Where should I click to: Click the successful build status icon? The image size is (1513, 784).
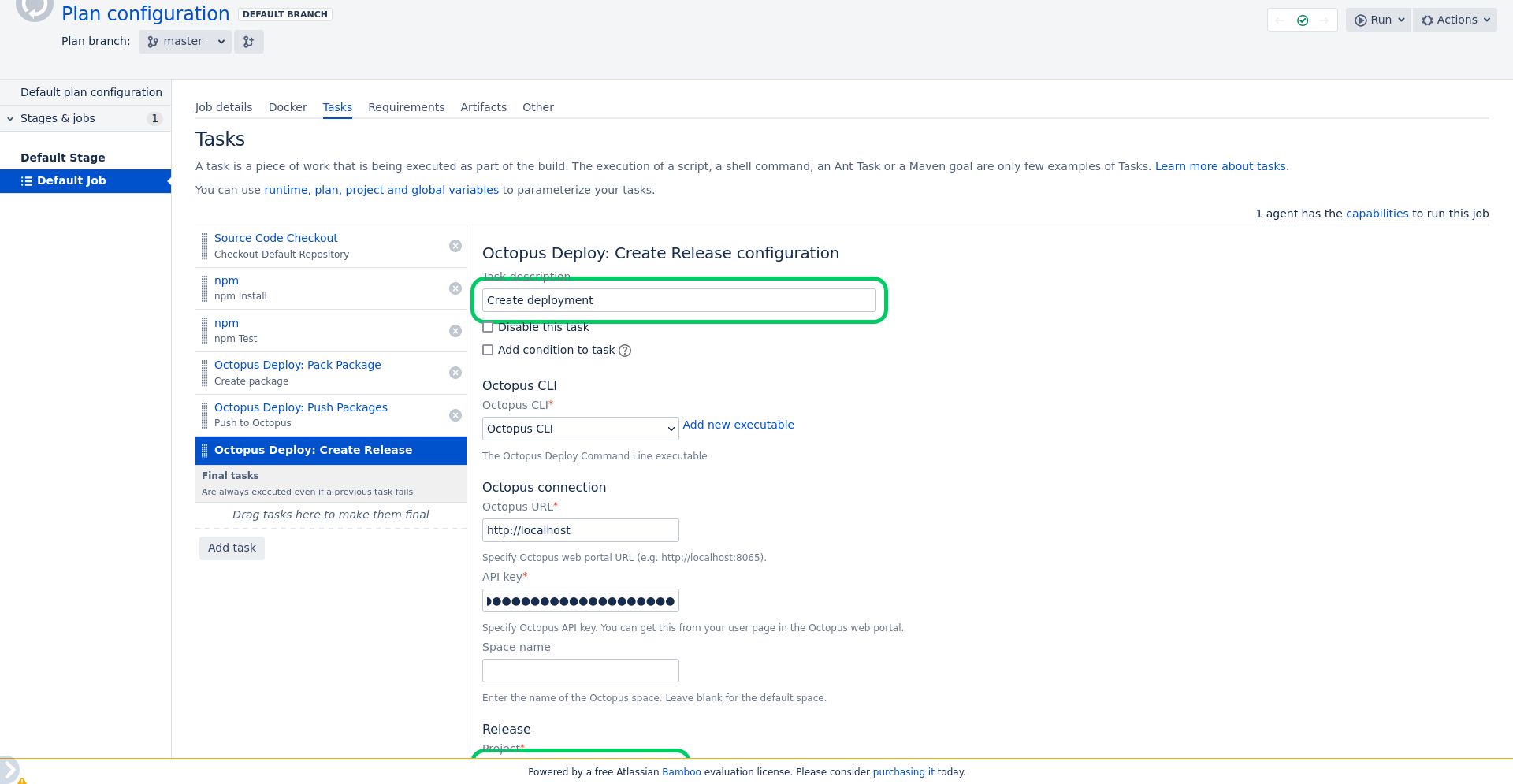(1303, 20)
